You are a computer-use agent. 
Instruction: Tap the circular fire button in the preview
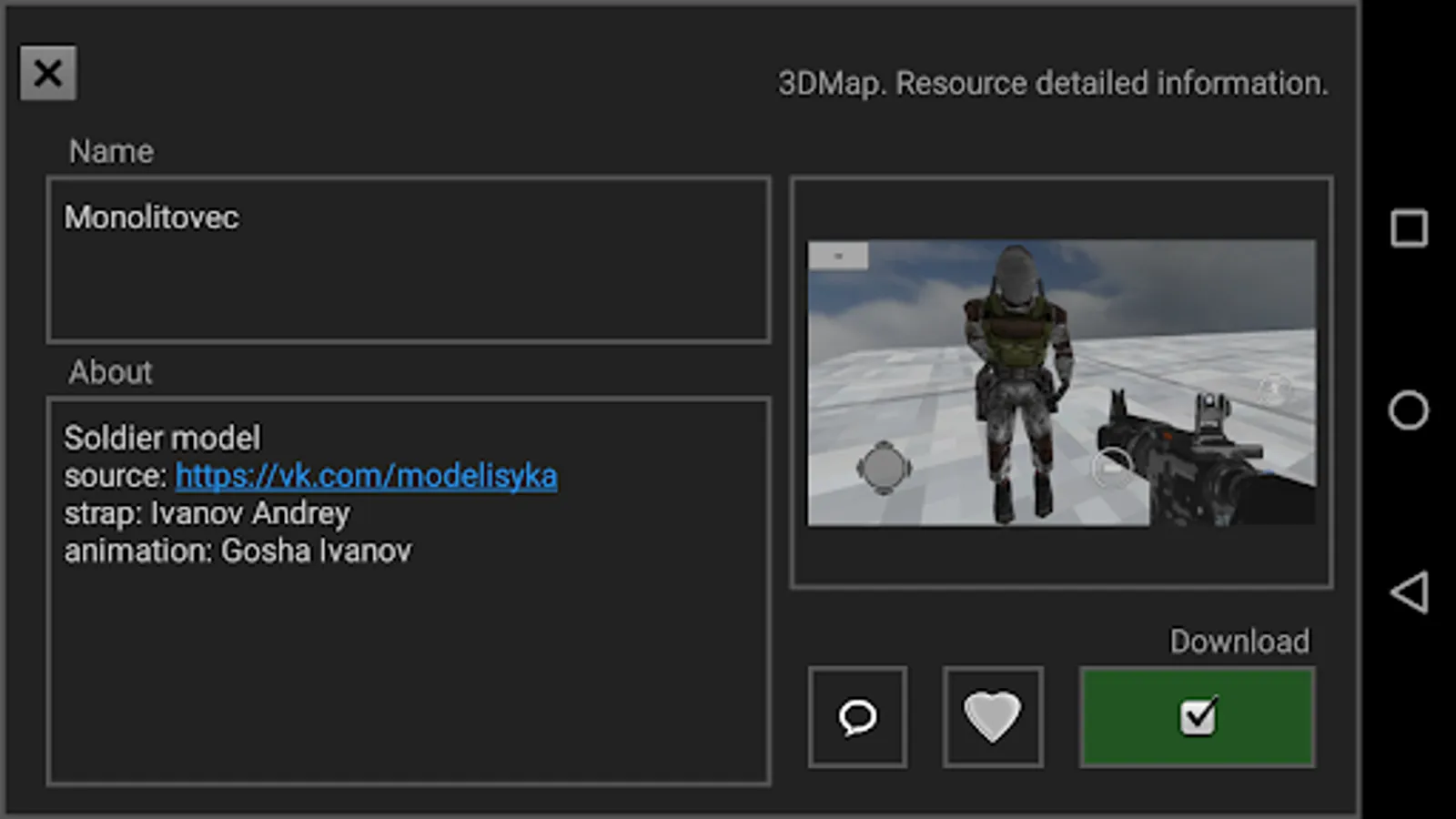pos(1112,468)
